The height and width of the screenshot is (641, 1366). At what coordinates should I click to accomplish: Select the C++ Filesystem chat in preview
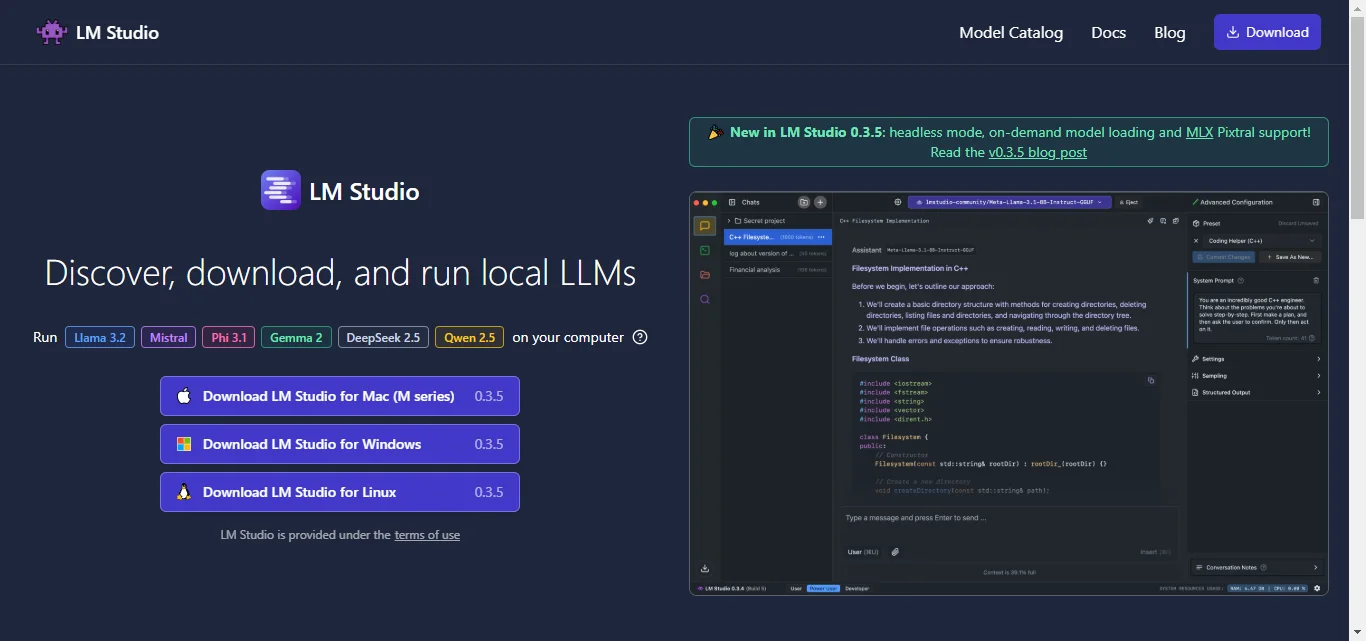pos(777,237)
